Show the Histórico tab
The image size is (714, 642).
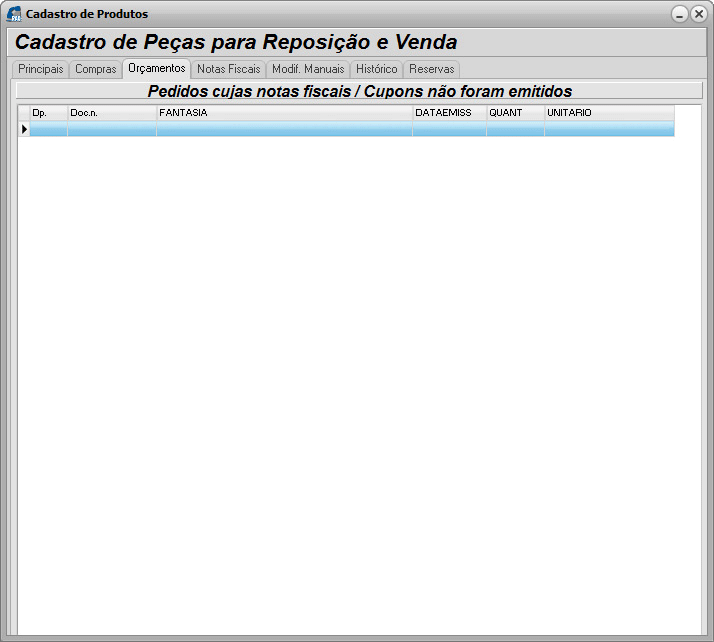tap(377, 69)
